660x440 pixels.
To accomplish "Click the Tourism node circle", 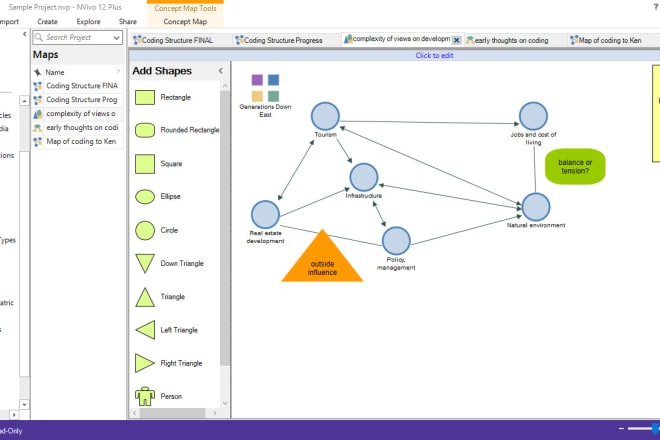I will [325, 116].
